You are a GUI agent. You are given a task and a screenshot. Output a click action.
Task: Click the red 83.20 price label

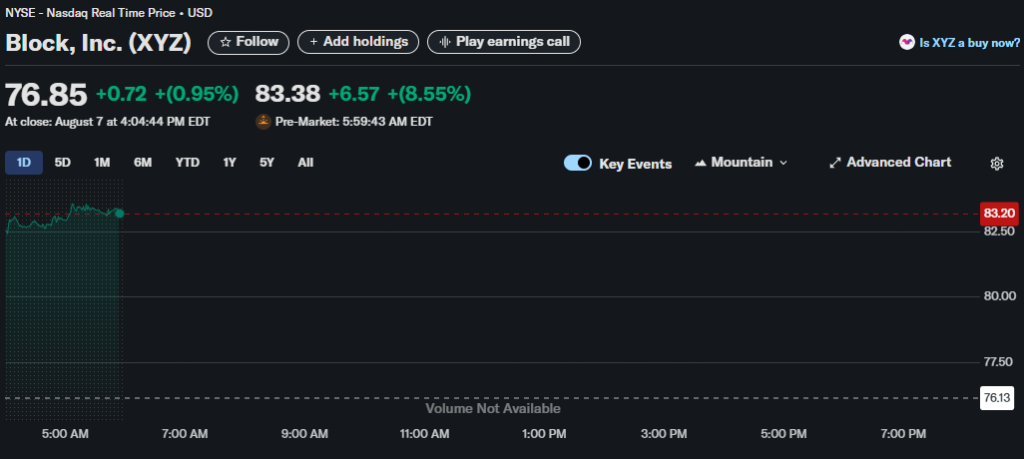point(999,214)
